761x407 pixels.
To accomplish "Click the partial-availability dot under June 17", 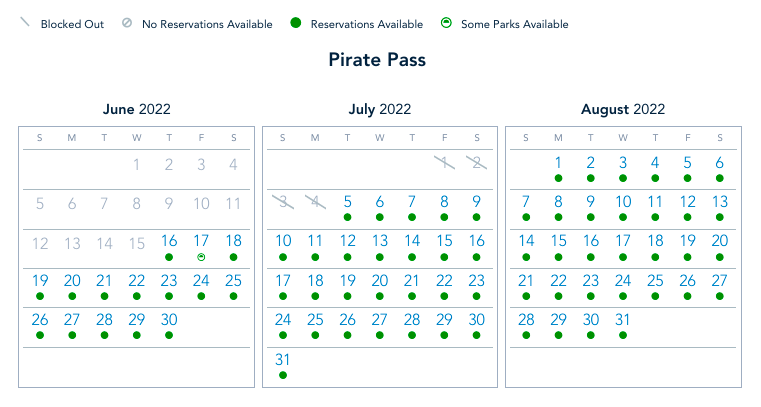I will pos(201,257).
